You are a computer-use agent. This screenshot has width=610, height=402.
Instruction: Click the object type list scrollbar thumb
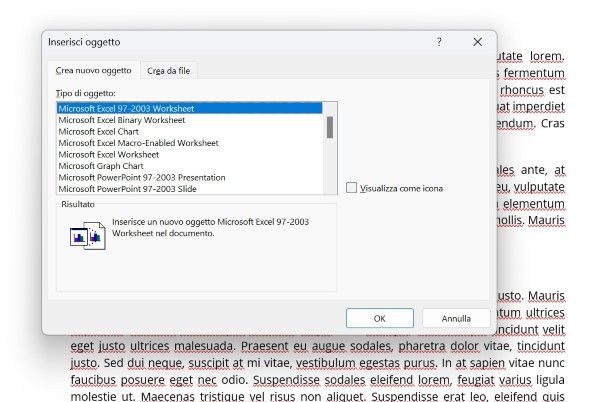click(330, 127)
